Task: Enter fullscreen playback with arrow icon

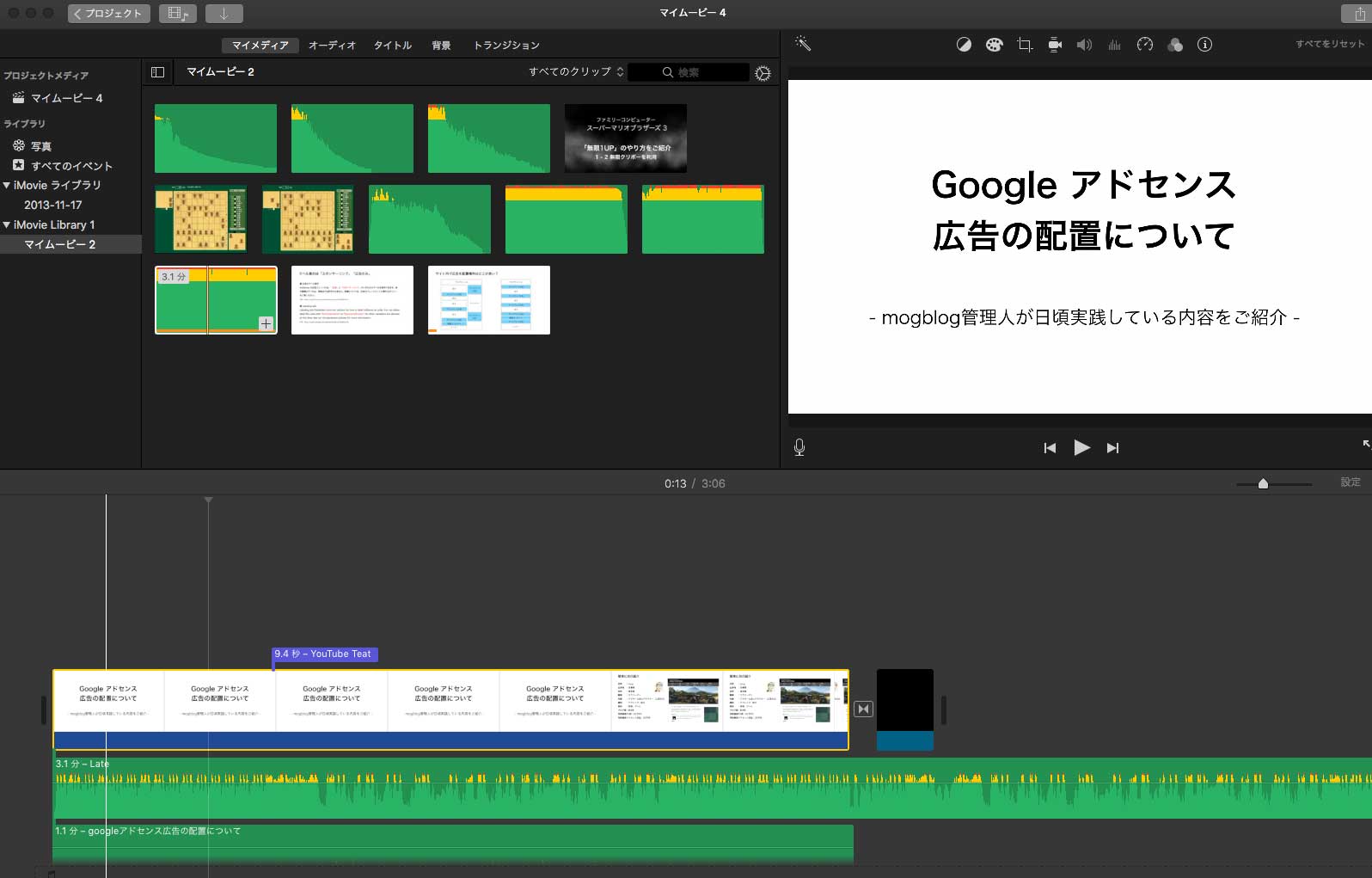Action: point(1366,445)
